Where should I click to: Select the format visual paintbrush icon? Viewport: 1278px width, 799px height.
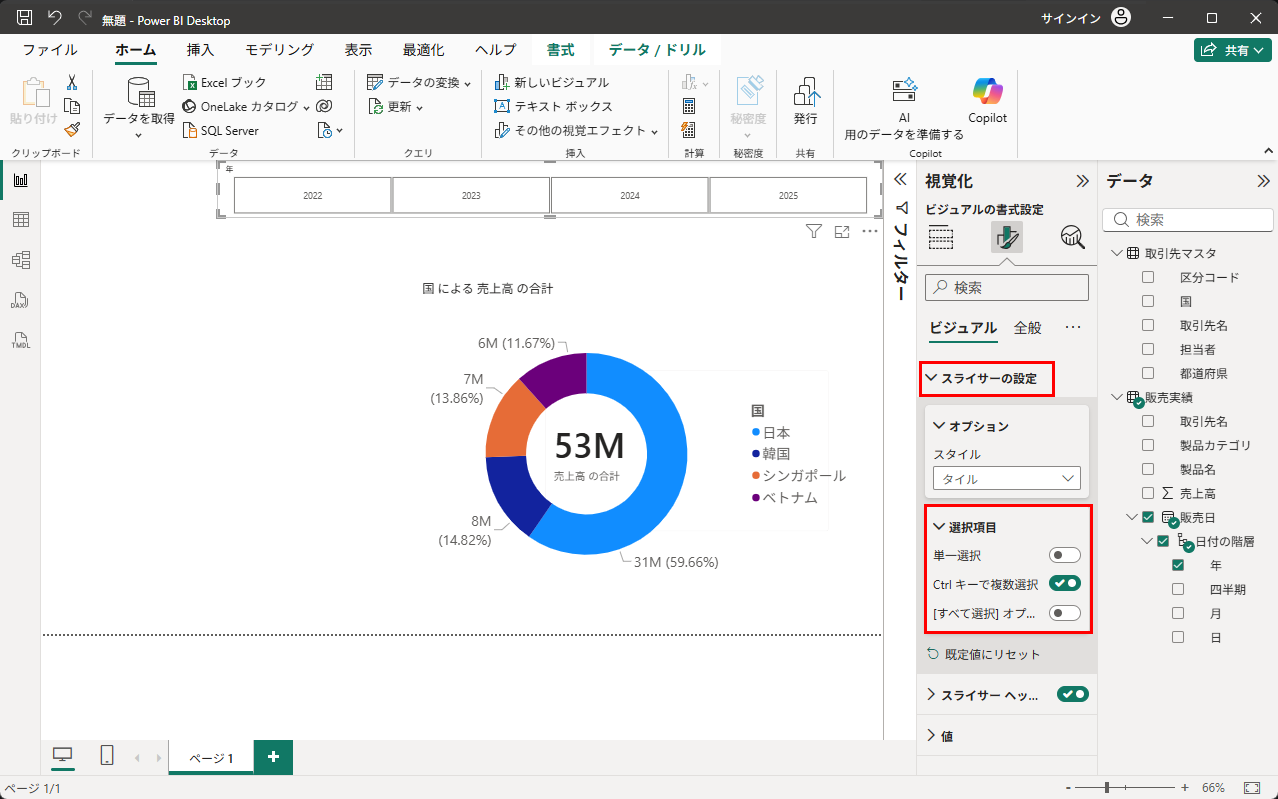(x=1007, y=237)
